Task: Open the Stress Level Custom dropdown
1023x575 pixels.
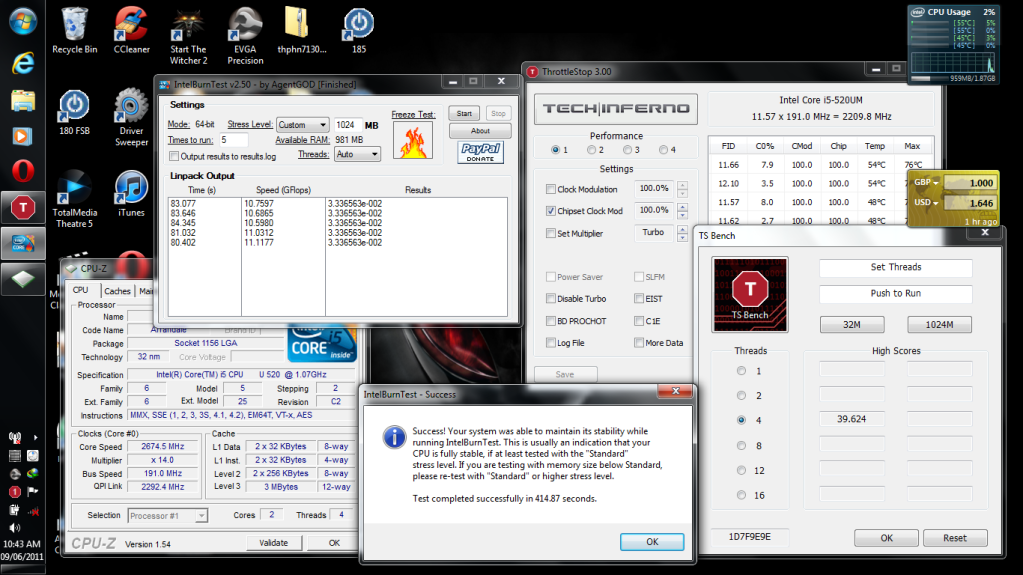Action: click(x=302, y=125)
